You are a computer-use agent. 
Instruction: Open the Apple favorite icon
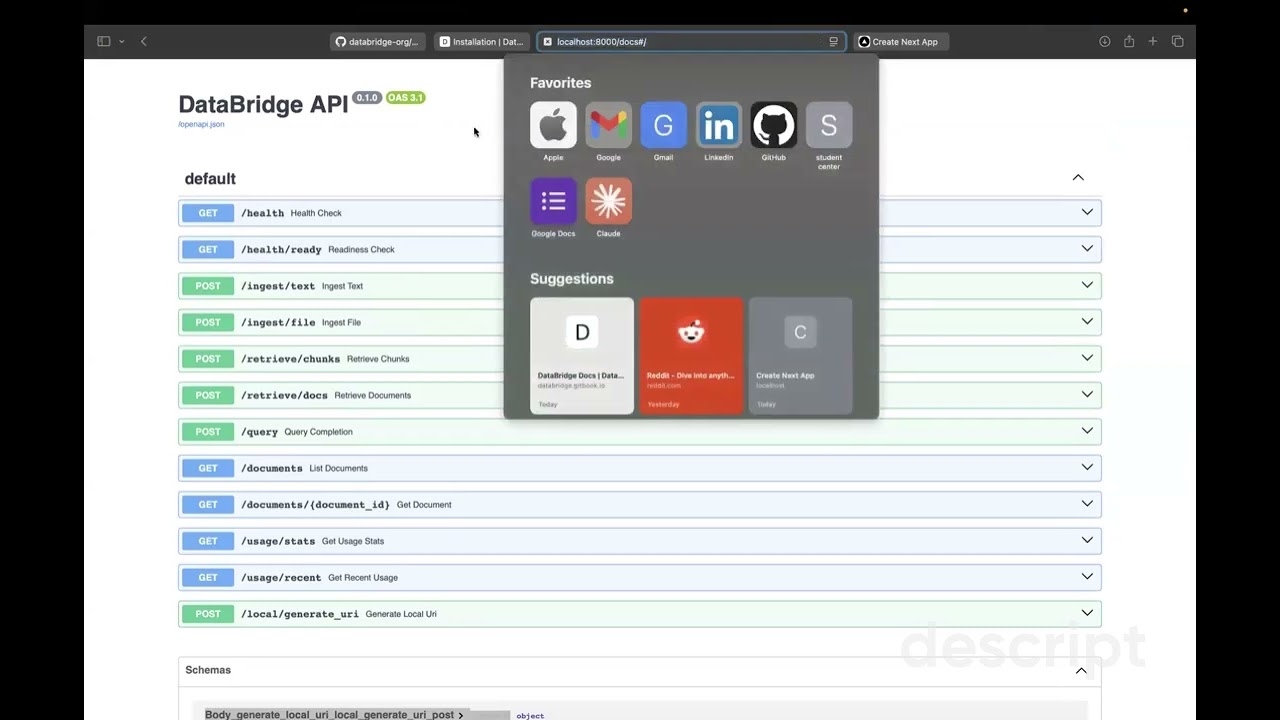point(553,125)
